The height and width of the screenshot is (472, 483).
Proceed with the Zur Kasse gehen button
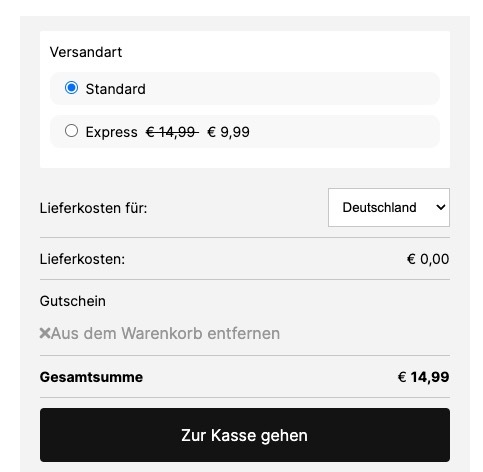245,435
